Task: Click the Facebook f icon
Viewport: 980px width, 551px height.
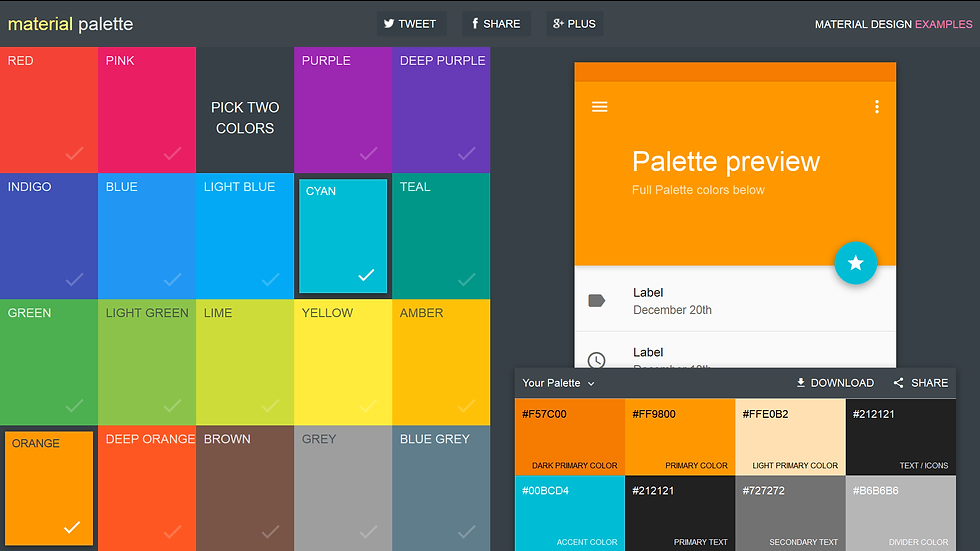Action: click(x=475, y=24)
